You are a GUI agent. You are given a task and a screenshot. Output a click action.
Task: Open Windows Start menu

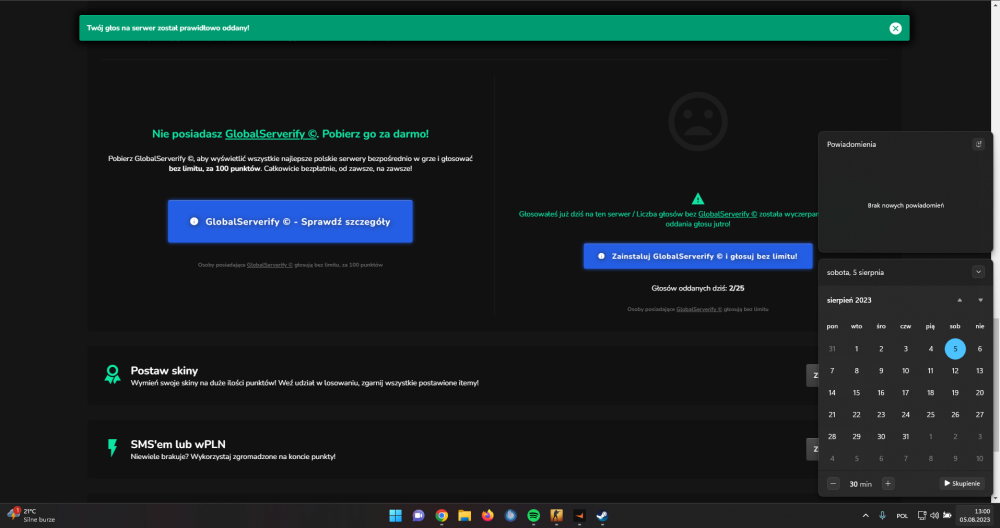(x=395, y=515)
